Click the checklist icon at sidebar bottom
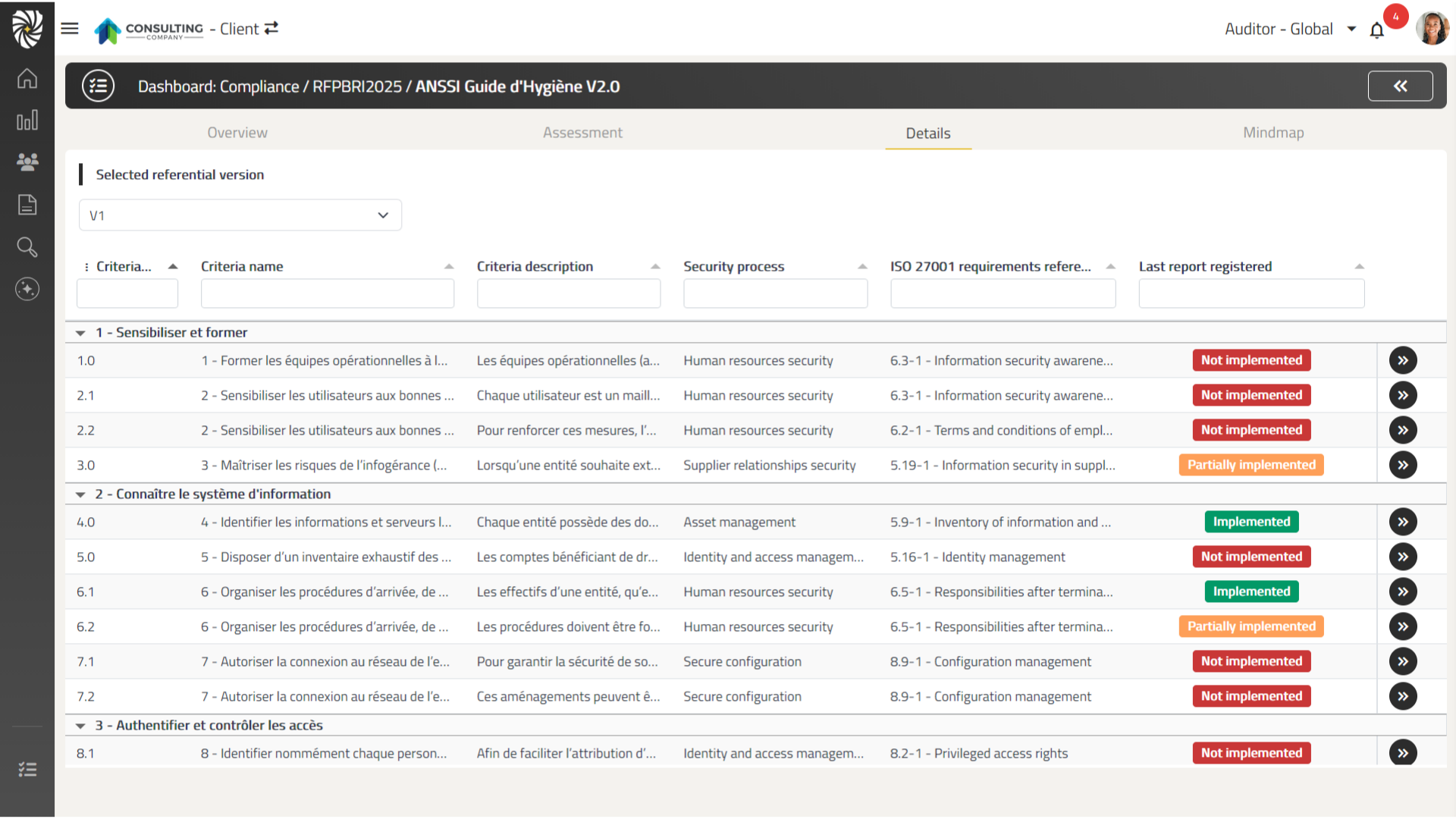 (x=27, y=770)
